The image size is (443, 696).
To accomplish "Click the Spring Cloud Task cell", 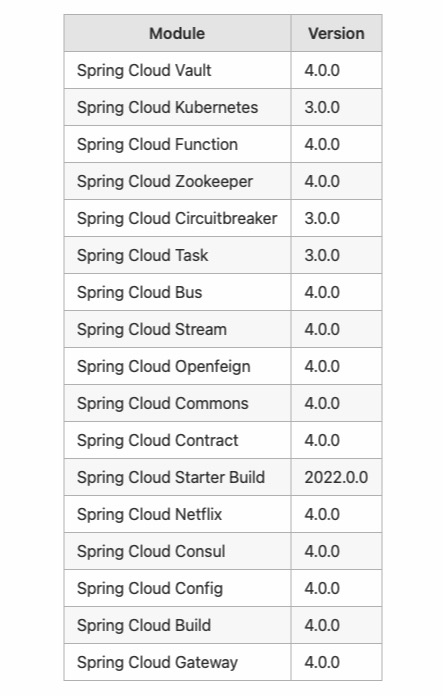I will coord(178,255).
